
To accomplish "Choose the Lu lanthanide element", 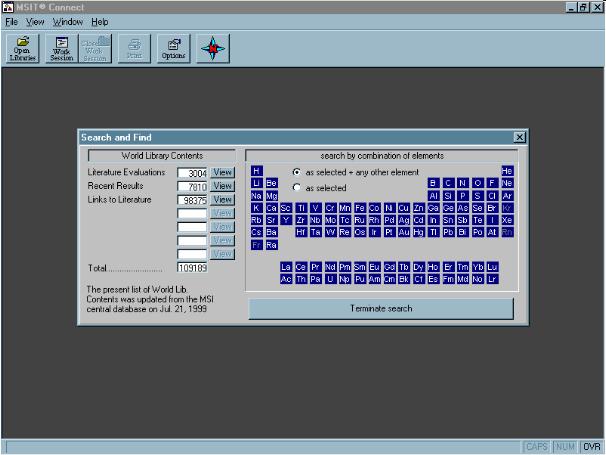I will point(492,267).
